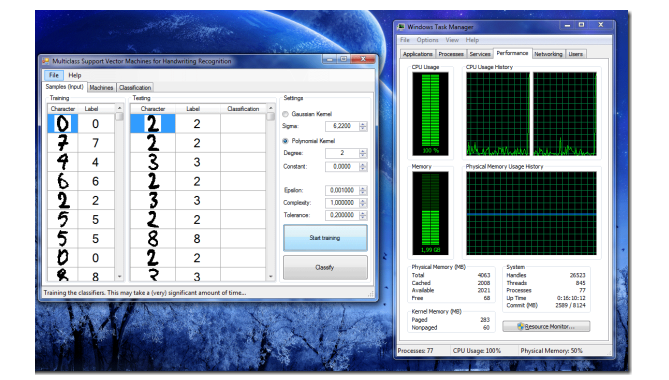The image size is (669, 380).
Task: Switch to the Classification tab
Action: [x=135, y=87]
